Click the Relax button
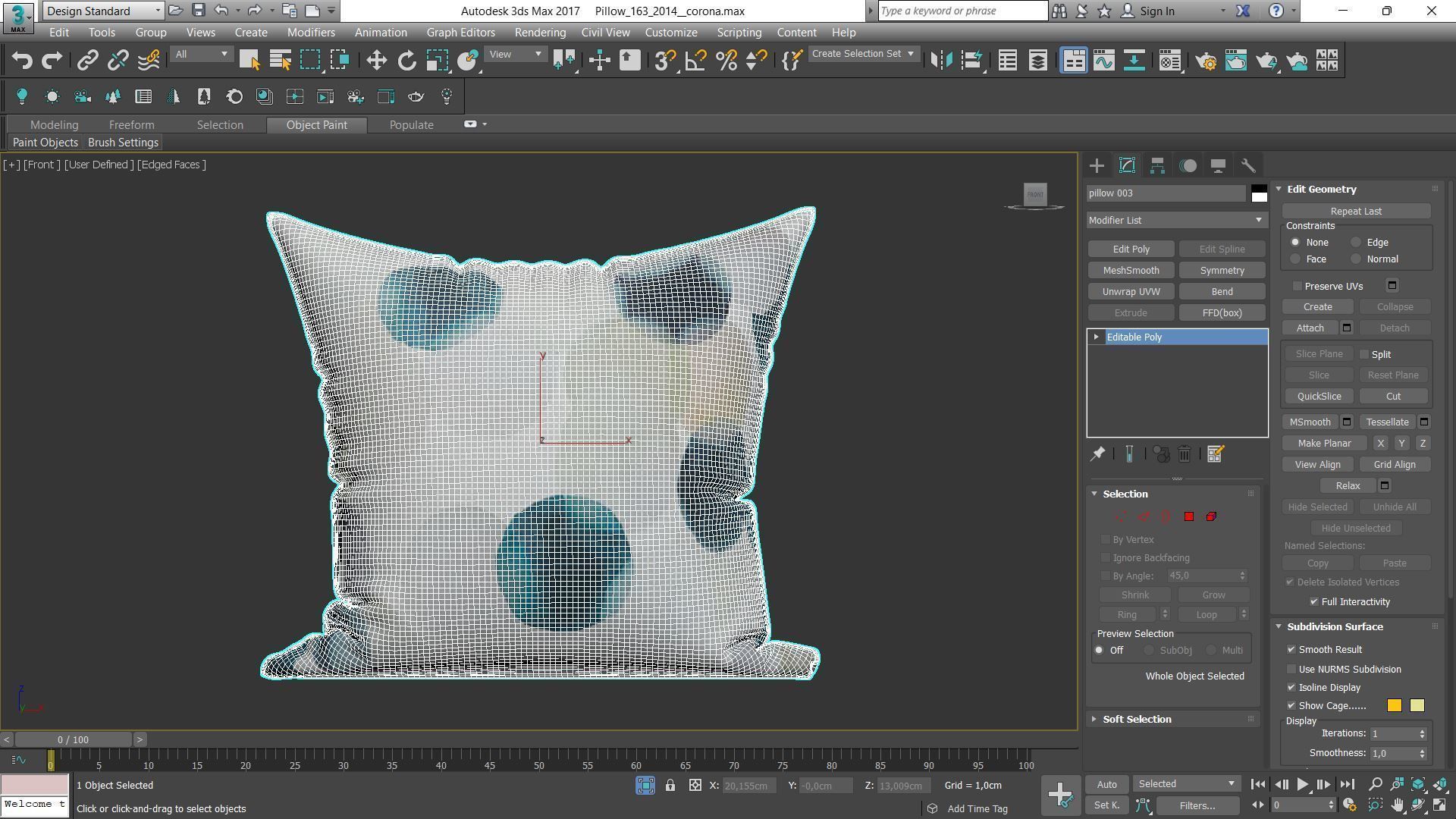 [x=1348, y=486]
